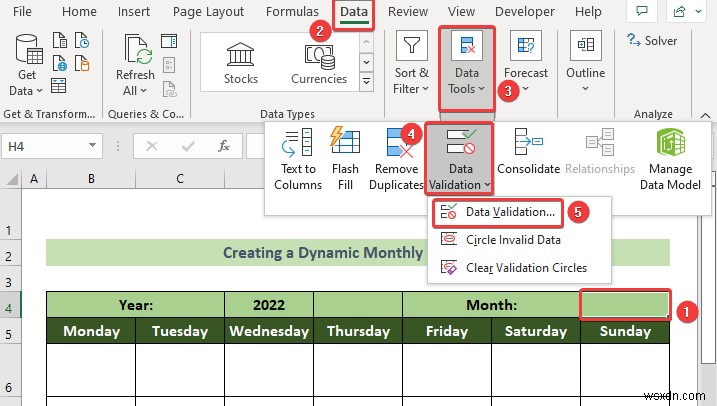Image resolution: width=717 pixels, height=406 pixels.
Task: Click the Comments icon at top right
Action: point(642,11)
